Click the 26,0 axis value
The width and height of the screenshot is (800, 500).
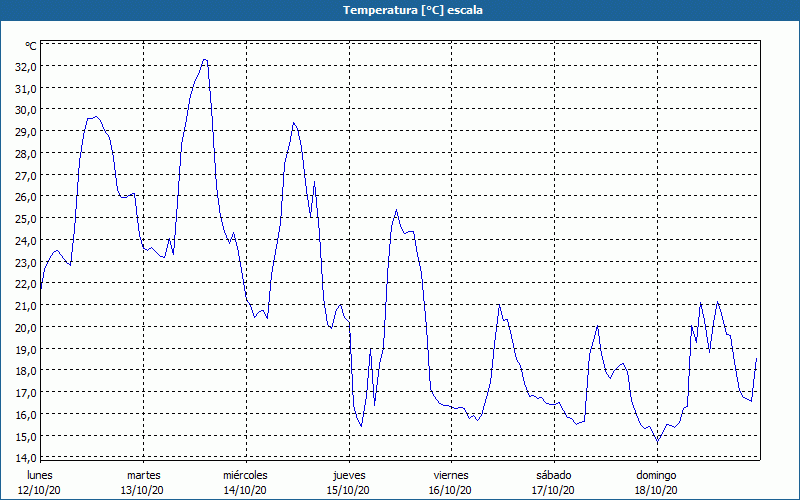pyautogui.click(x=27, y=197)
